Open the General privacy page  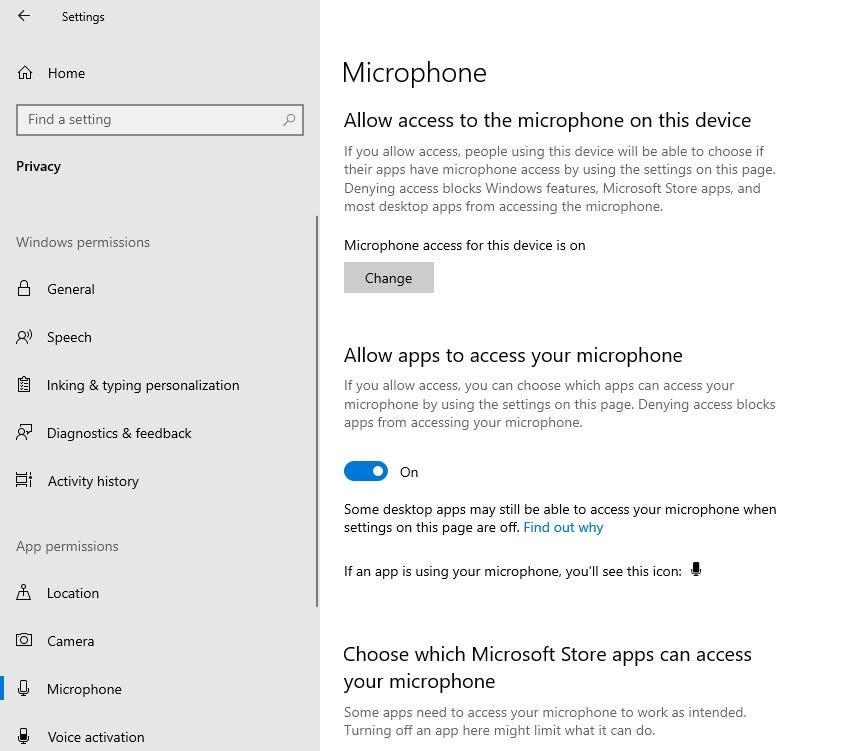click(71, 289)
